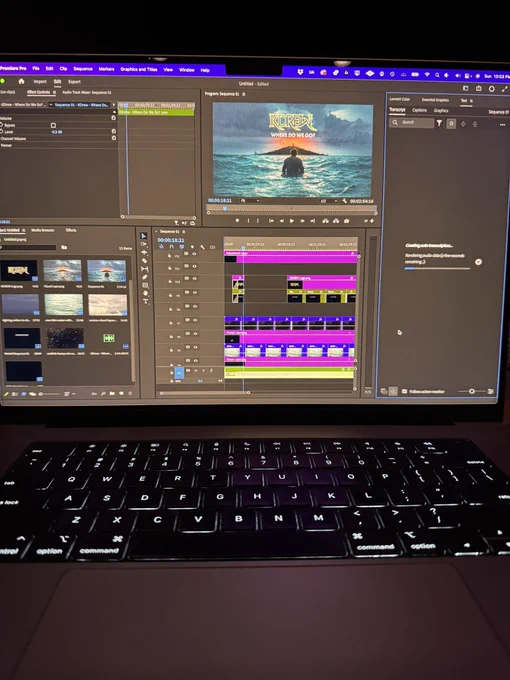This screenshot has width=510, height=680.
Task: Toggle eye visibility on third video track
Action: (194, 279)
